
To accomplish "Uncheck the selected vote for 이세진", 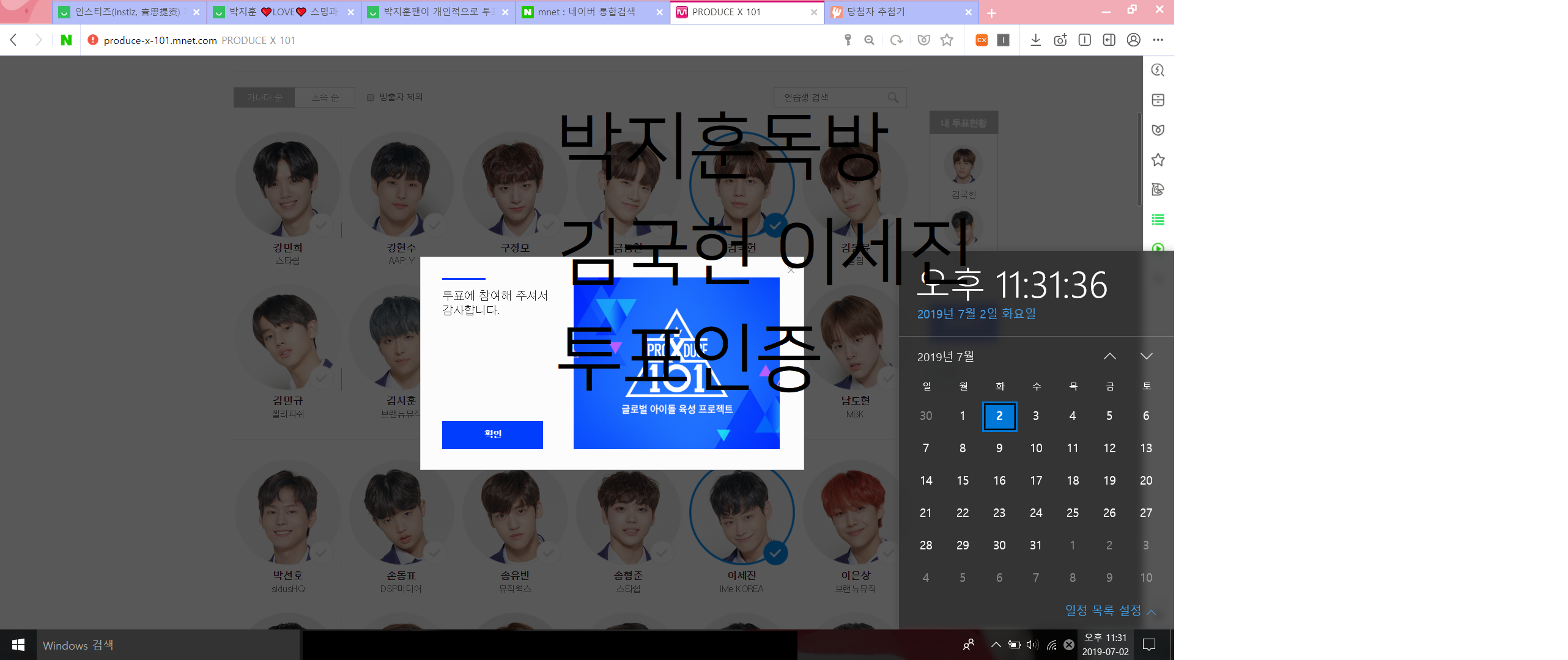I will pyautogui.click(x=775, y=553).
